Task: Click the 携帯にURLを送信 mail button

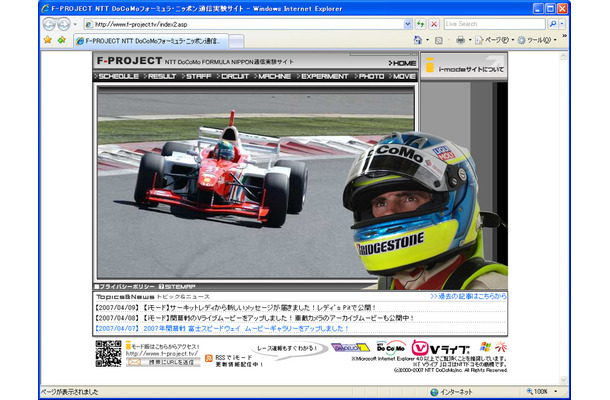Action: 163,362
